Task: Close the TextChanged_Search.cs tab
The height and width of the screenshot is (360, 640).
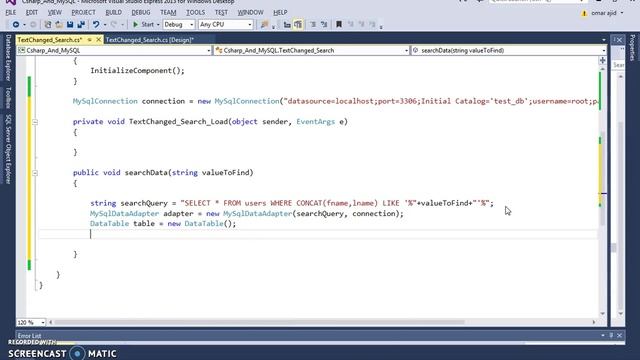Action: [x=98, y=40]
